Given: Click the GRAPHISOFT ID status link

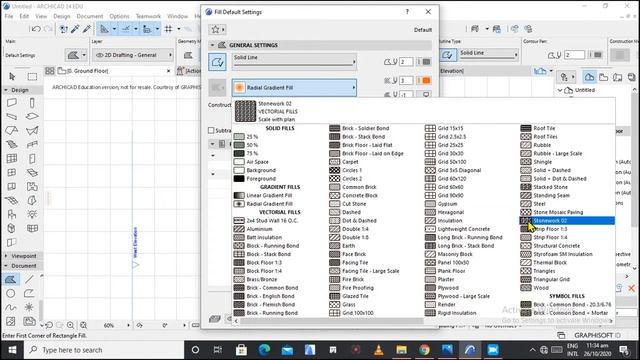Looking at the screenshot, I should [598, 335].
